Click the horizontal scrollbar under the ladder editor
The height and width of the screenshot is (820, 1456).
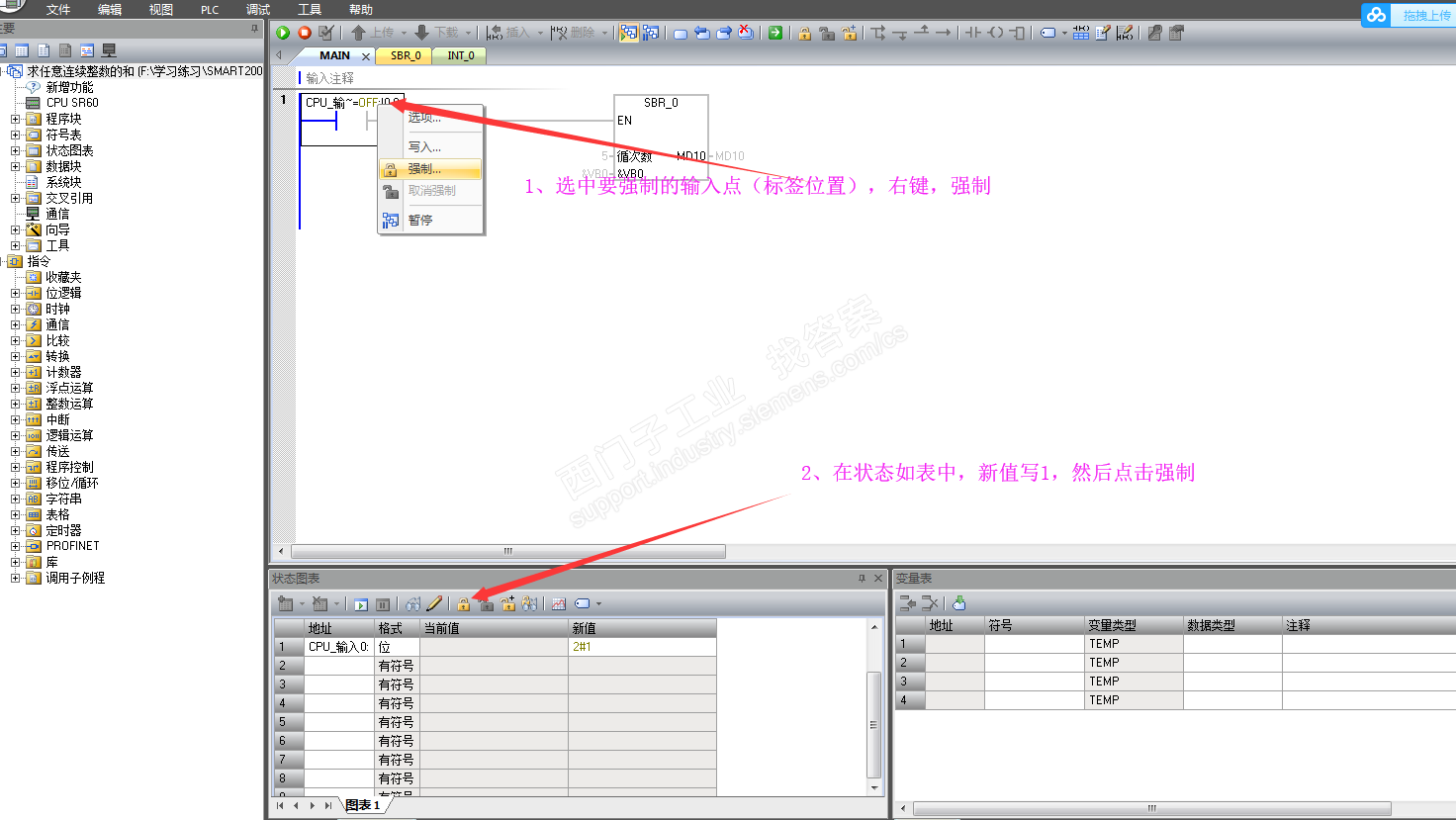click(x=508, y=551)
